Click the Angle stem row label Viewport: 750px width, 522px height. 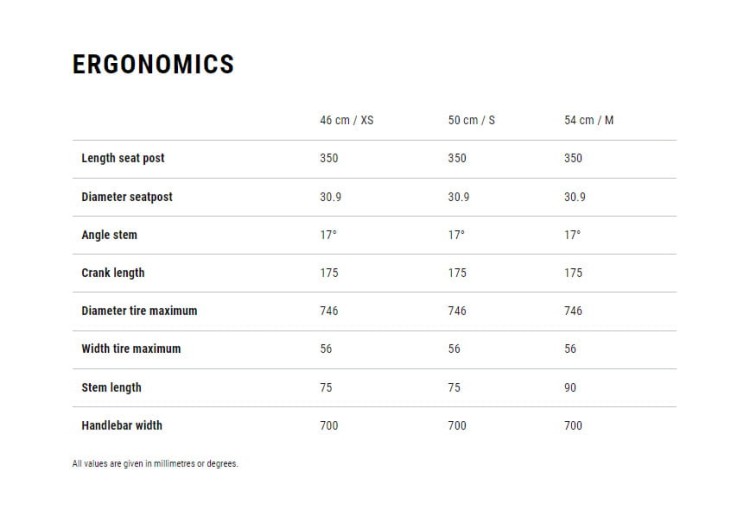click(109, 235)
